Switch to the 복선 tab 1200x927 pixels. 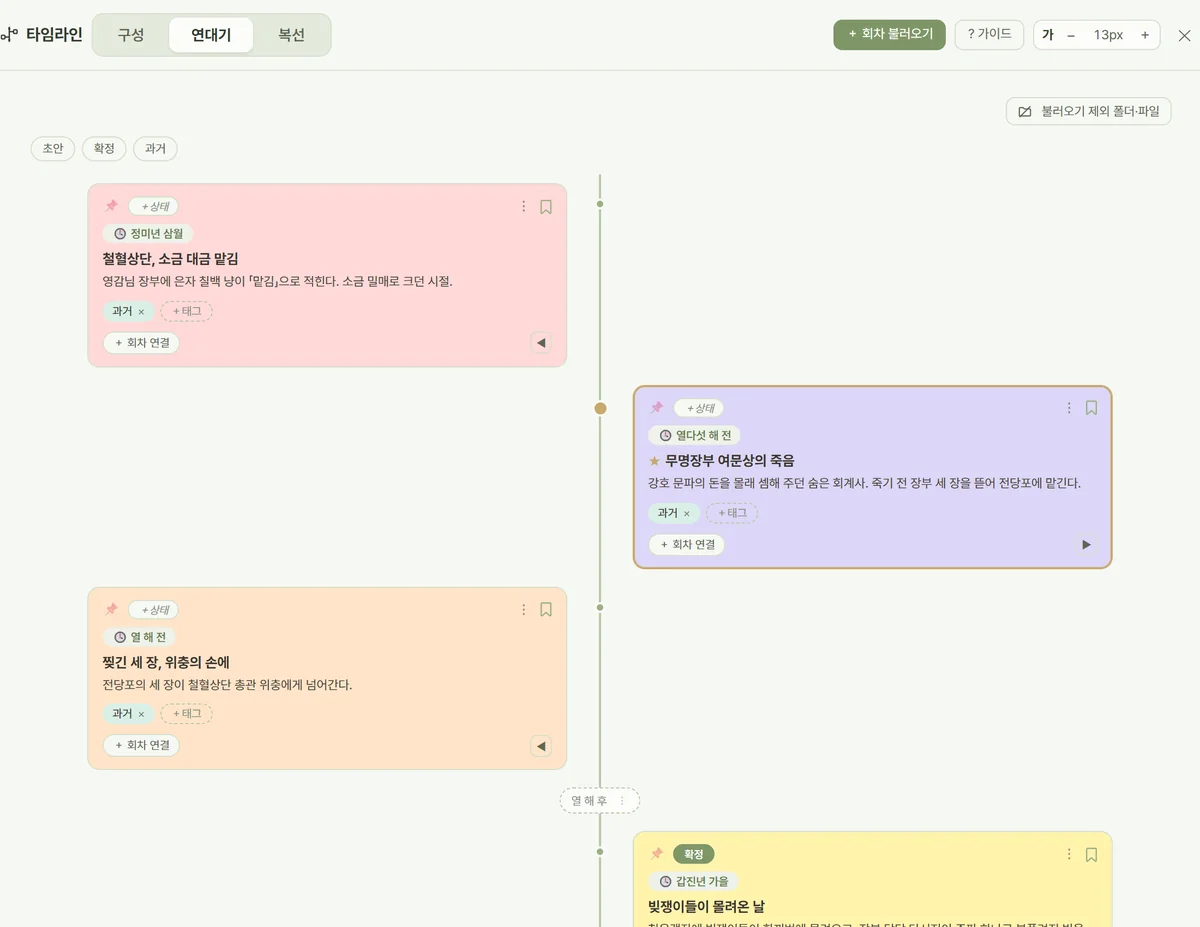click(291, 35)
